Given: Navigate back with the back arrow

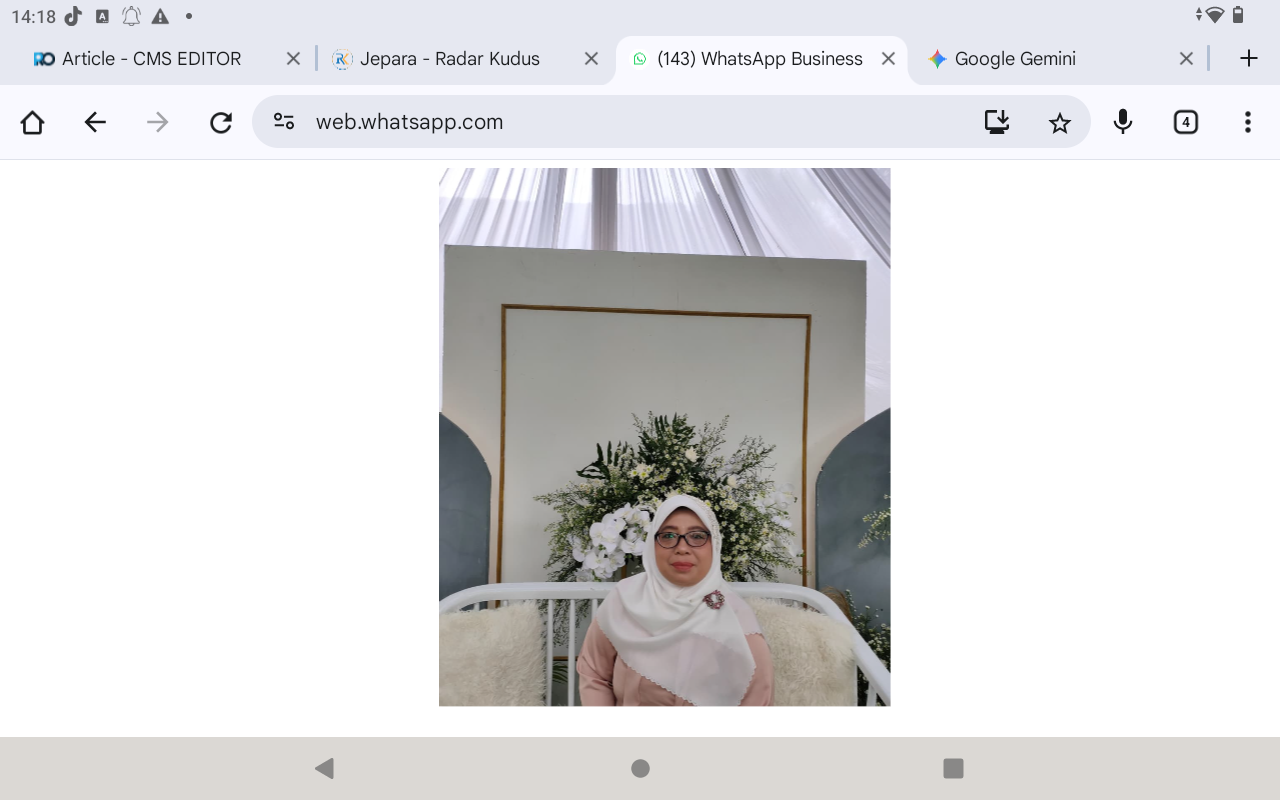Looking at the screenshot, I should 95,121.
